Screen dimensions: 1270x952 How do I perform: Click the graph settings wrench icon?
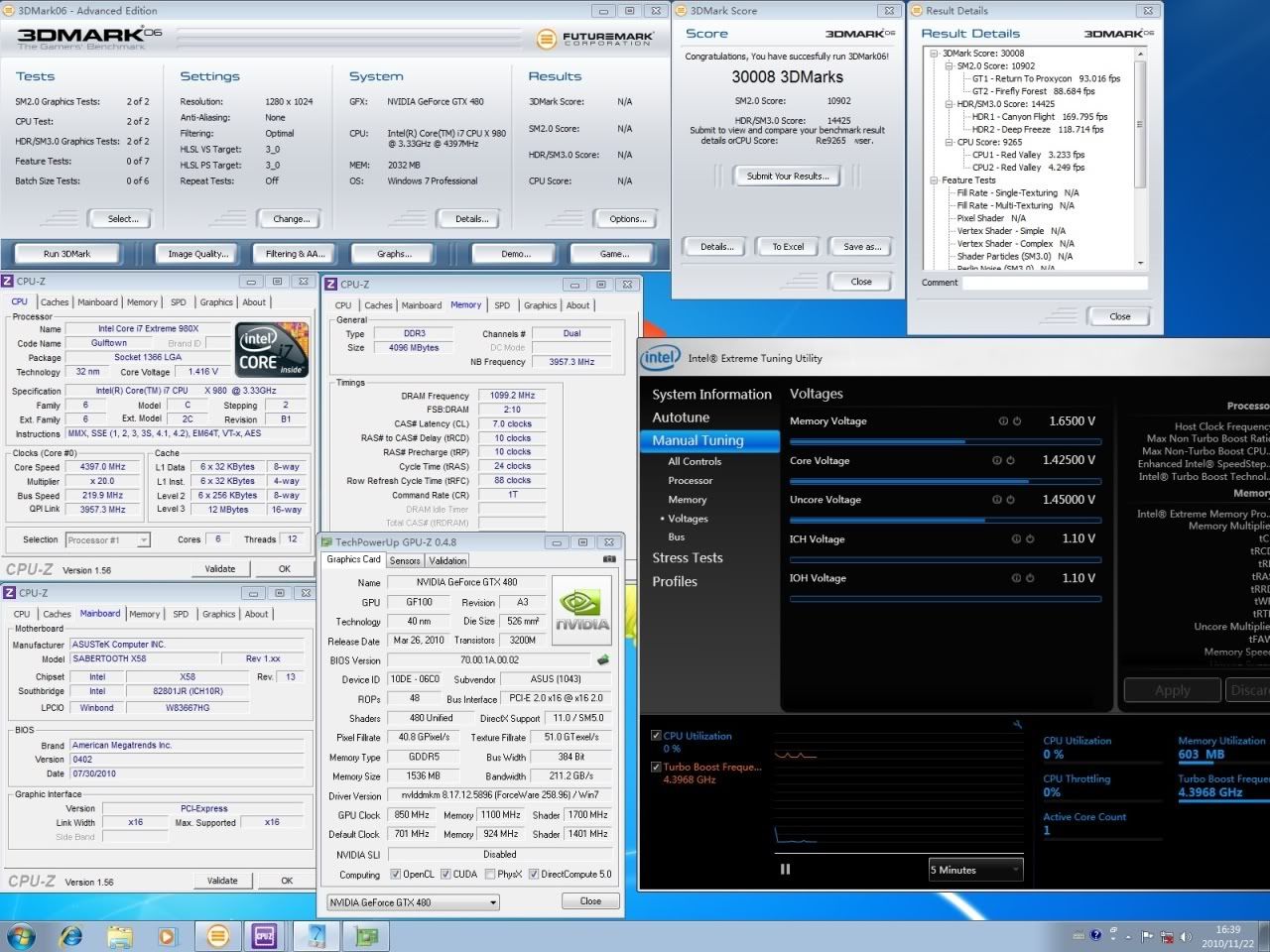[x=1017, y=725]
